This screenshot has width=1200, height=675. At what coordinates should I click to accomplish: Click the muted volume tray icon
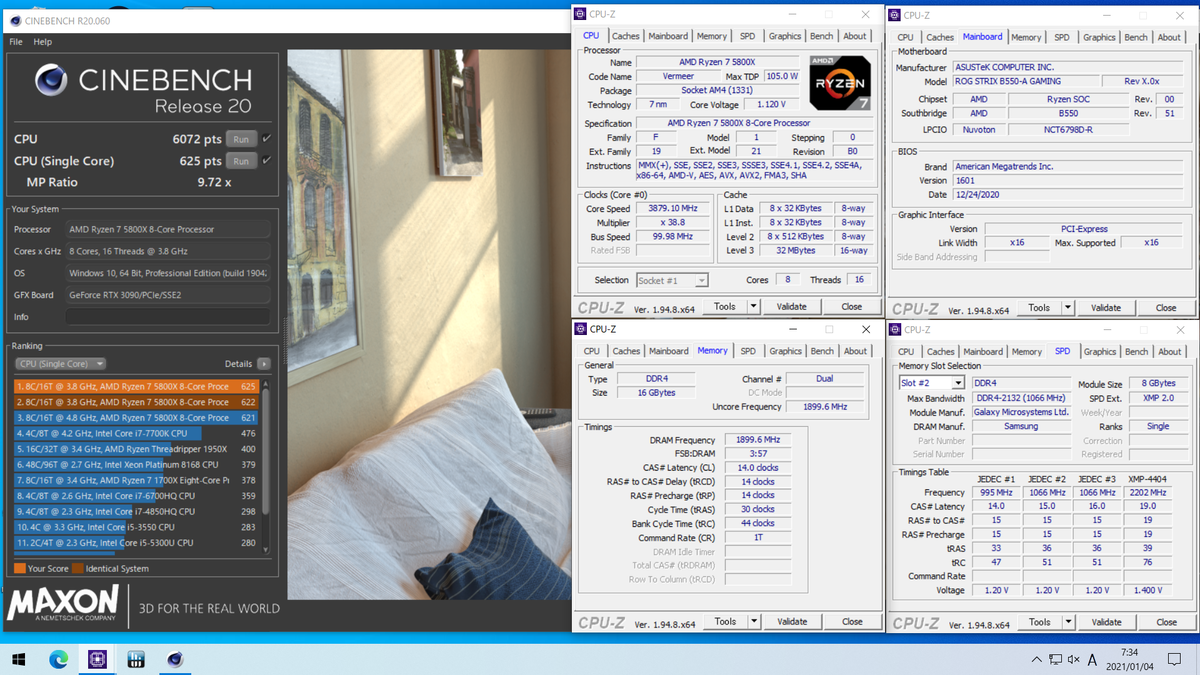[x=1073, y=660]
